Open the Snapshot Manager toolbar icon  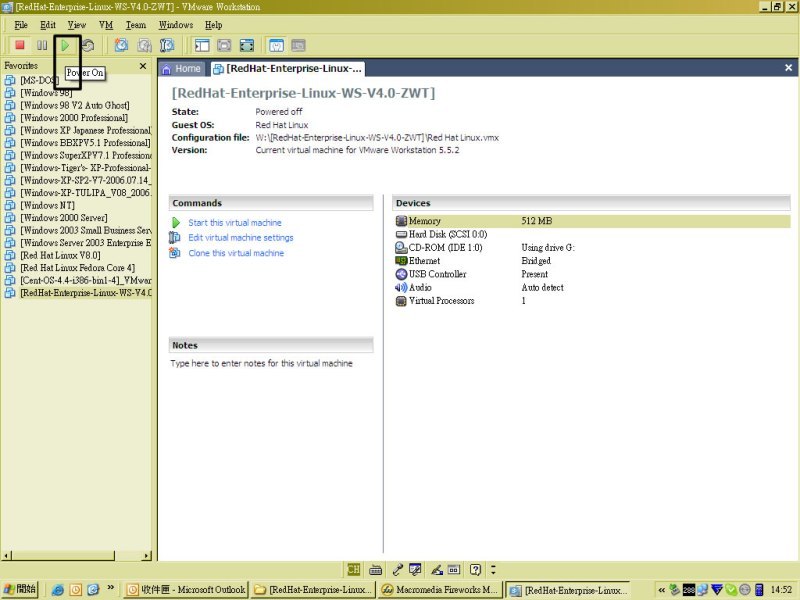pos(167,45)
